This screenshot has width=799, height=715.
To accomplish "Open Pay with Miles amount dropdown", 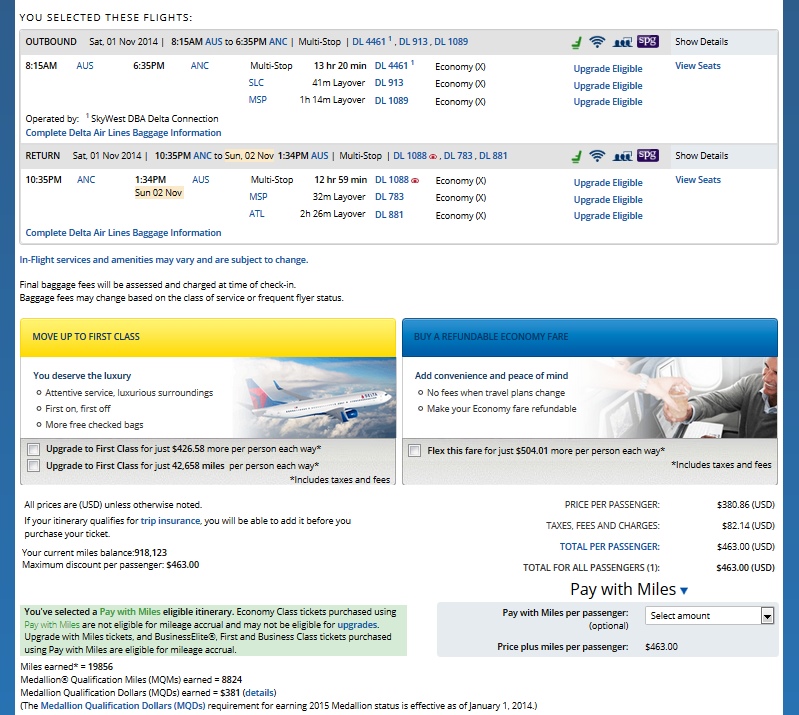I will point(710,616).
